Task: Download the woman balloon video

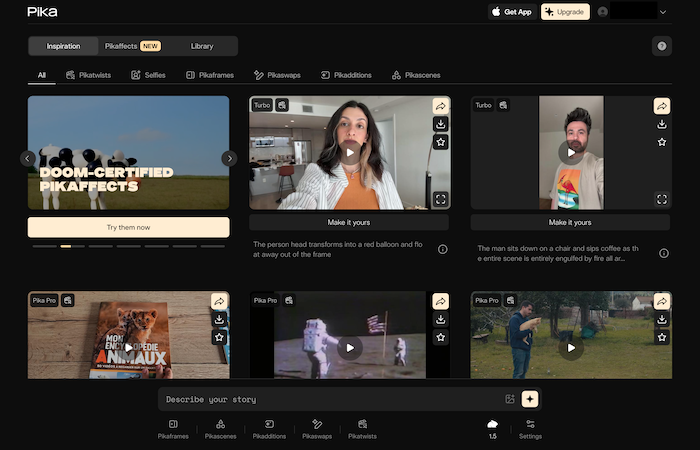Action: click(440, 124)
